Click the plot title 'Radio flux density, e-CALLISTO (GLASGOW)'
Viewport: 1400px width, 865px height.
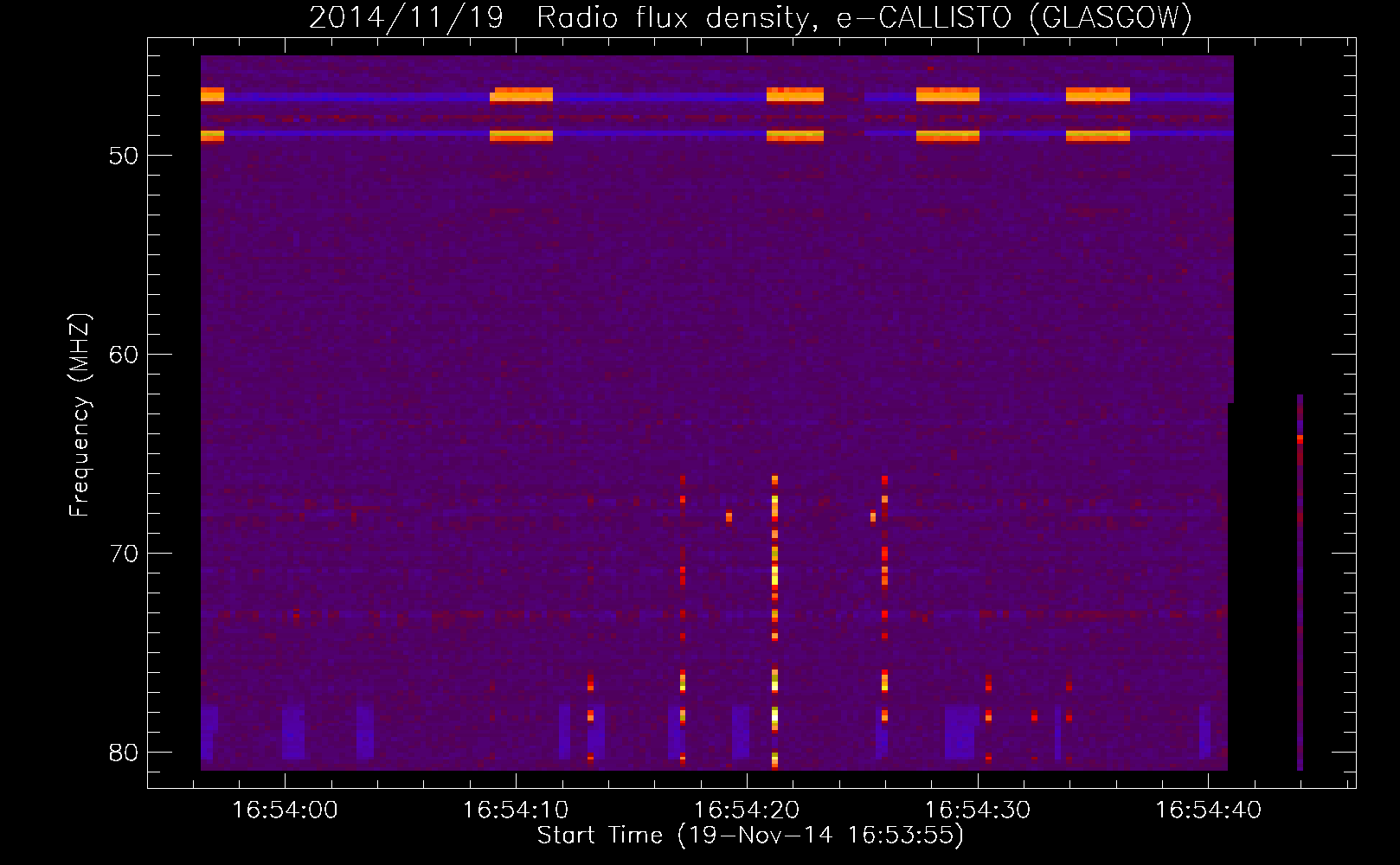pyautogui.click(x=864, y=18)
